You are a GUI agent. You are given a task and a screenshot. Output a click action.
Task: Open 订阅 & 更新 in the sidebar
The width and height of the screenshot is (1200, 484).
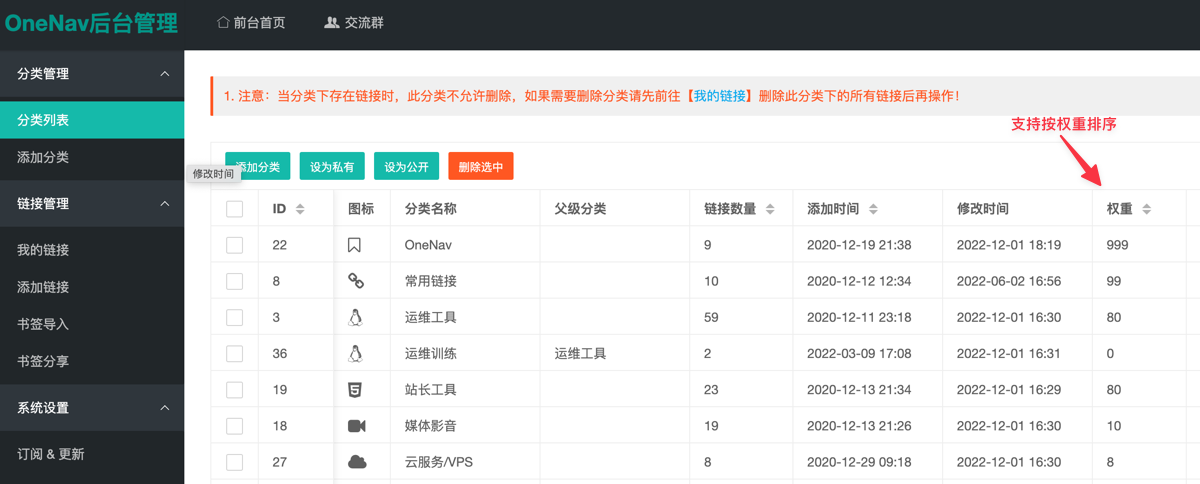tap(92, 454)
